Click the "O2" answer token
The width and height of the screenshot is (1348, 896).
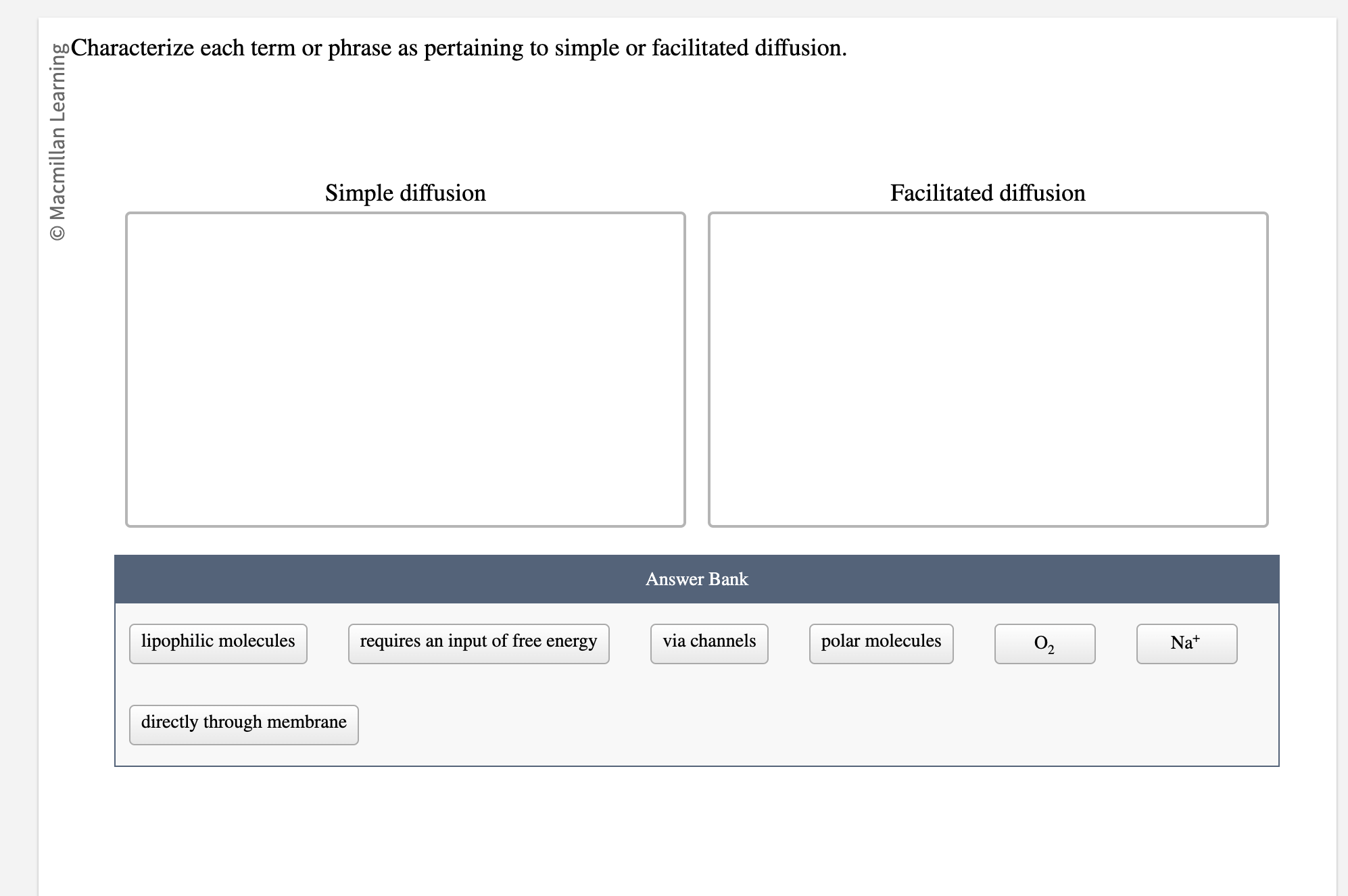pos(1044,643)
